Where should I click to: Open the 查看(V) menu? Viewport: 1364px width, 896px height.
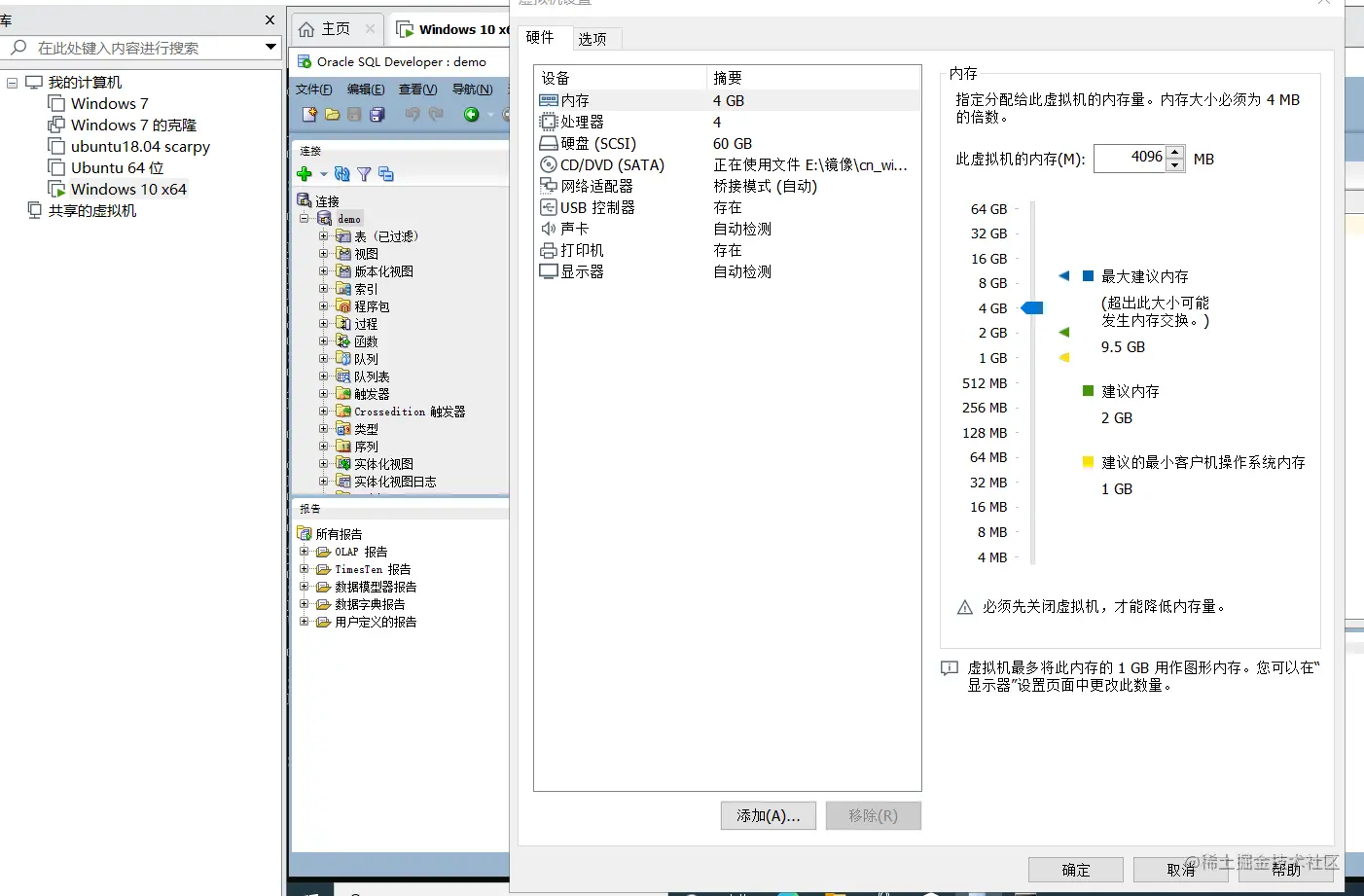point(418,89)
